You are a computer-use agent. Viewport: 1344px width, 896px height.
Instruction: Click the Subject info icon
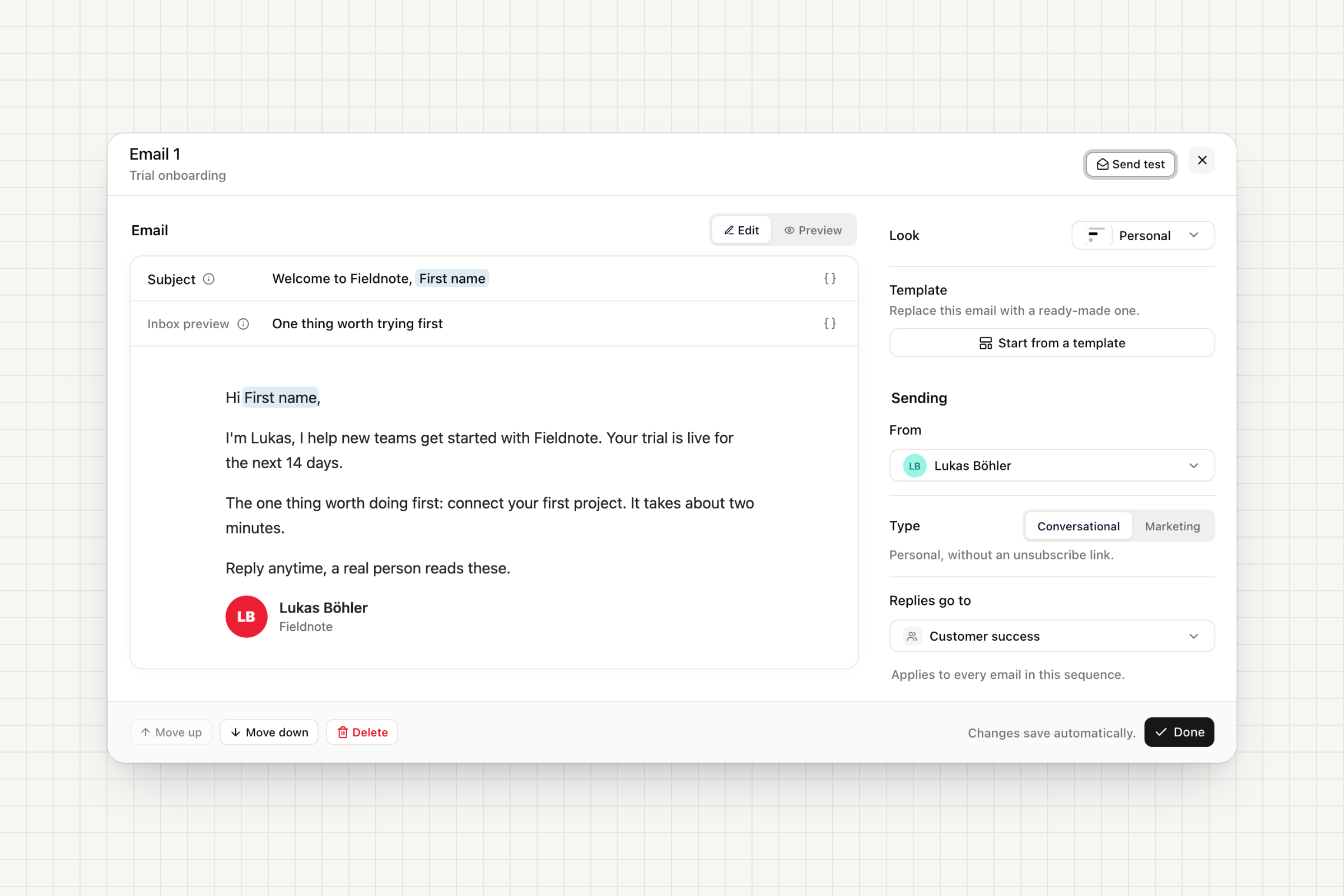tap(208, 279)
